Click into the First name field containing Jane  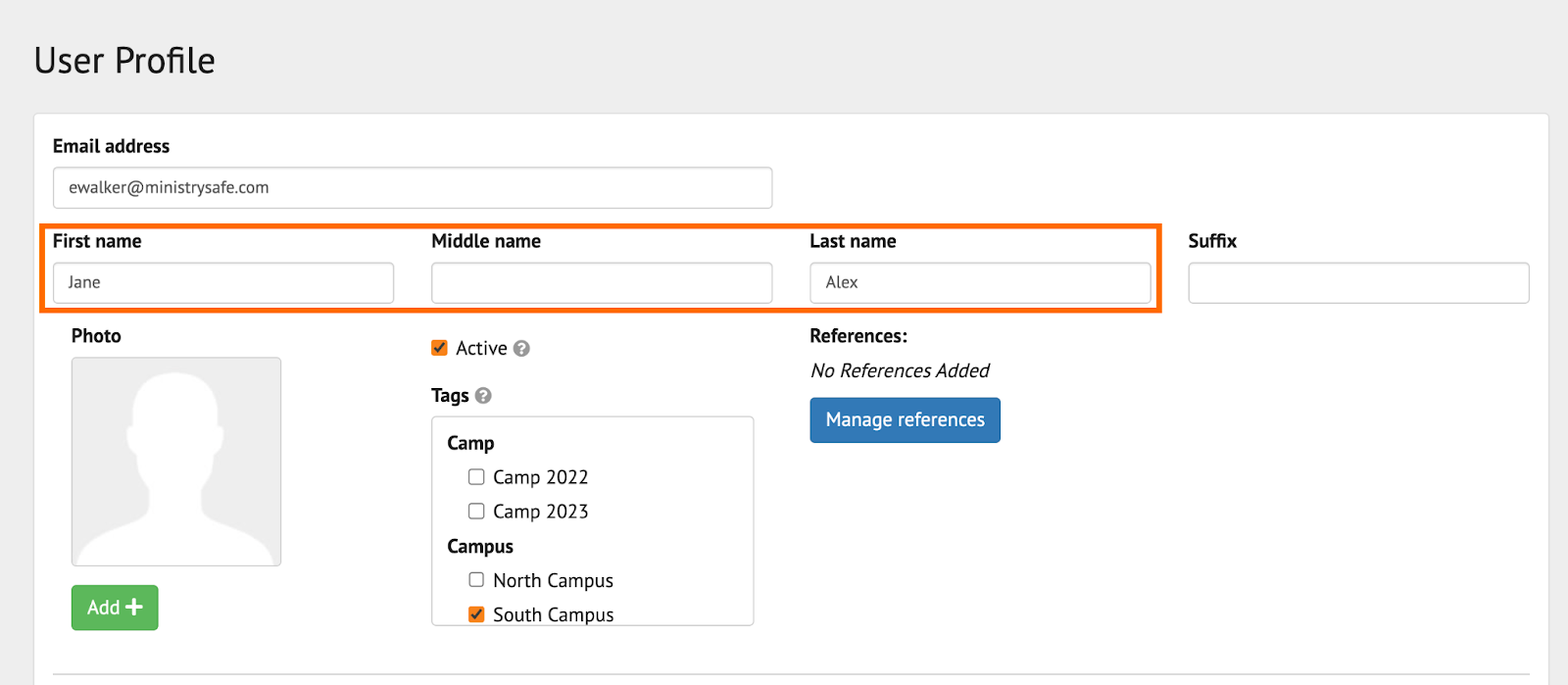(x=223, y=283)
